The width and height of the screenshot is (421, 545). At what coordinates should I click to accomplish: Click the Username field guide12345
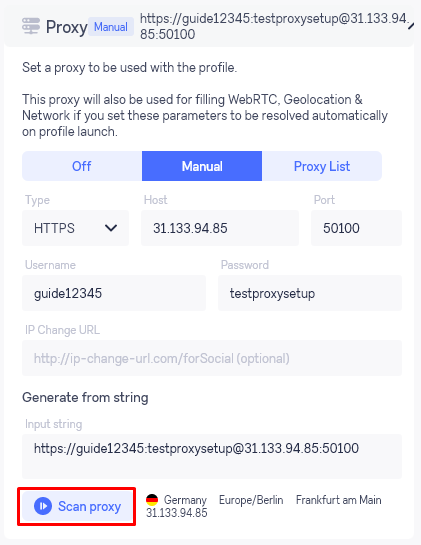[114, 293]
